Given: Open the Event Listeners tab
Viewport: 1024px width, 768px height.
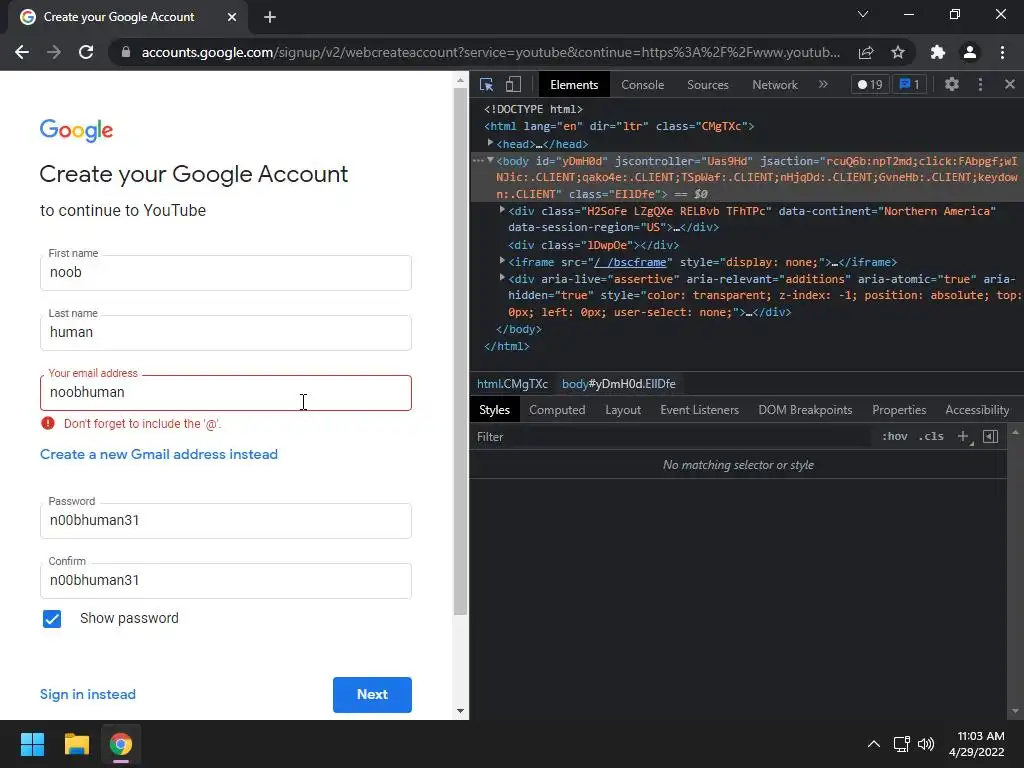Looking at the screenshot, I should click(x=699, y=410).
